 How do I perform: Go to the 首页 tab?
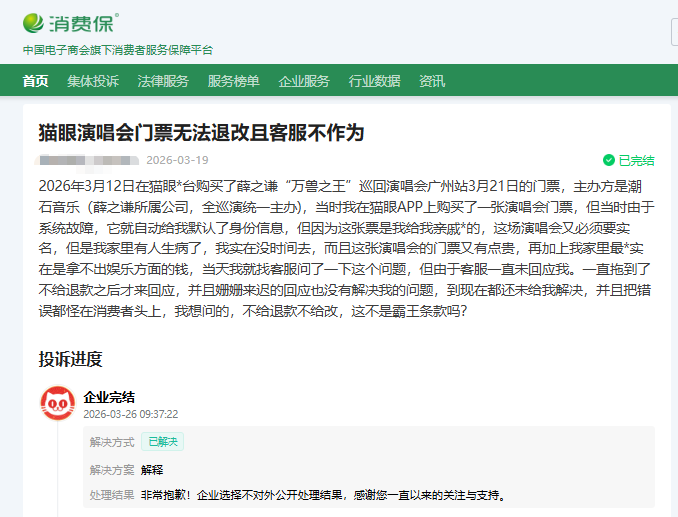pos(35,81)
